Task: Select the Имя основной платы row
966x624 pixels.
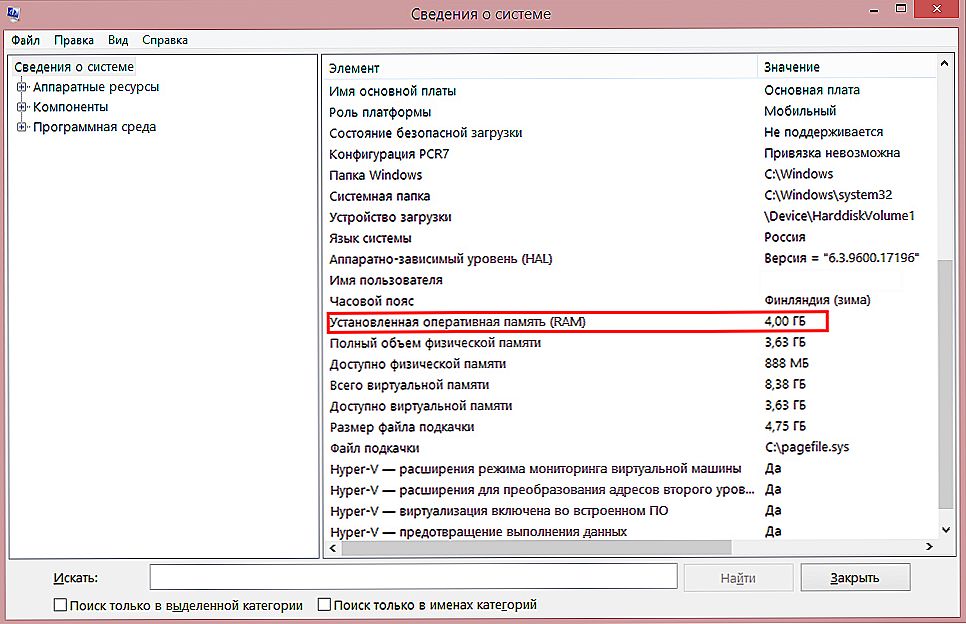Action: point(630,91)
